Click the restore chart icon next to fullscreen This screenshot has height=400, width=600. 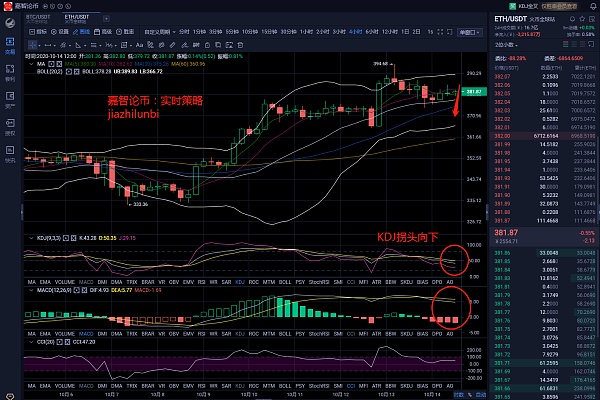coord(450,32)
